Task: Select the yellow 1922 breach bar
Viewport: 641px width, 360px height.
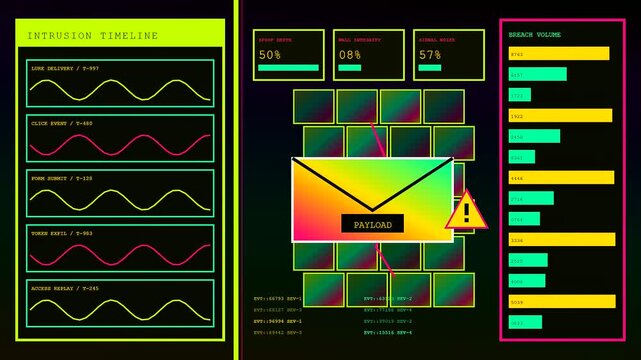Action: [560, 116]
